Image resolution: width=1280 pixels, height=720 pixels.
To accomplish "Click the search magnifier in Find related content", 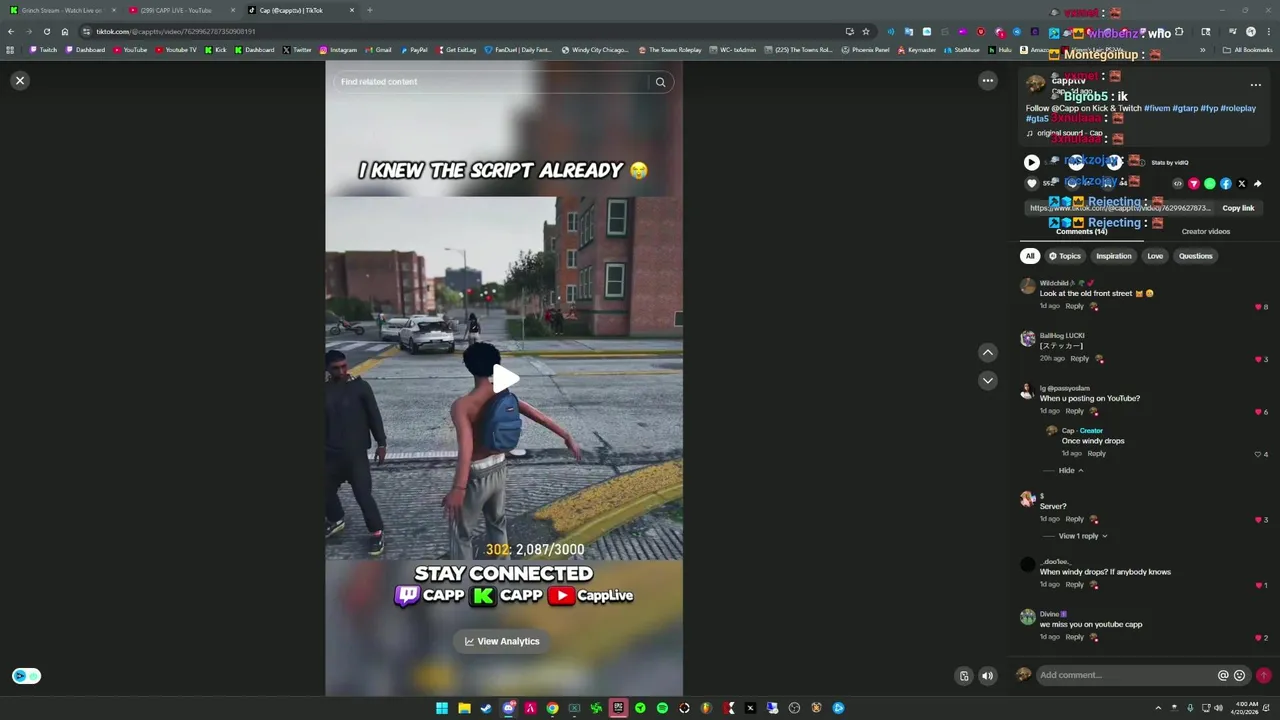I will click(x=660, y=82).
